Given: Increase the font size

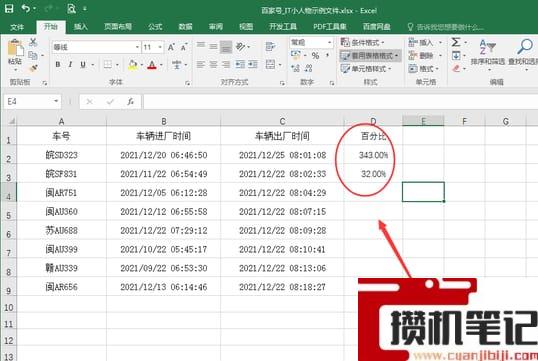Looking at the screenshot, I should click(171, 47).
